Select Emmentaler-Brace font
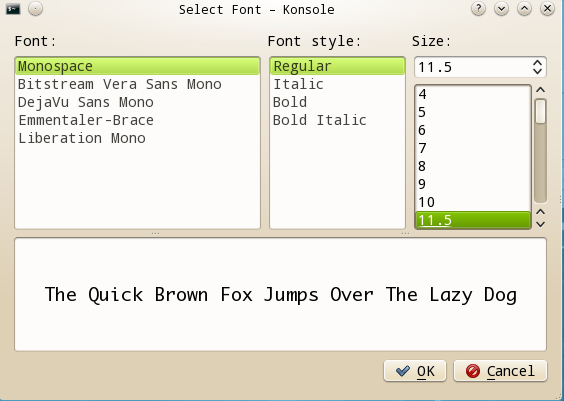Viewport: 564px width, 401px height. click(x=137, y=120)
